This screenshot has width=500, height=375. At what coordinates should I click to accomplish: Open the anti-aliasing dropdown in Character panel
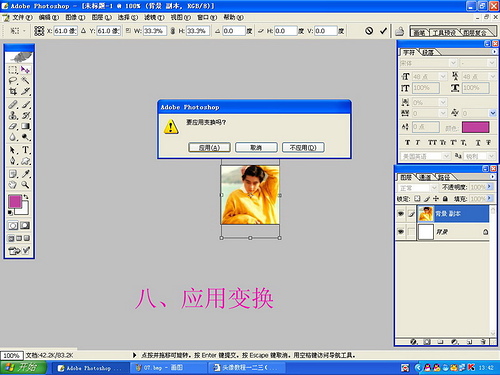491,156
